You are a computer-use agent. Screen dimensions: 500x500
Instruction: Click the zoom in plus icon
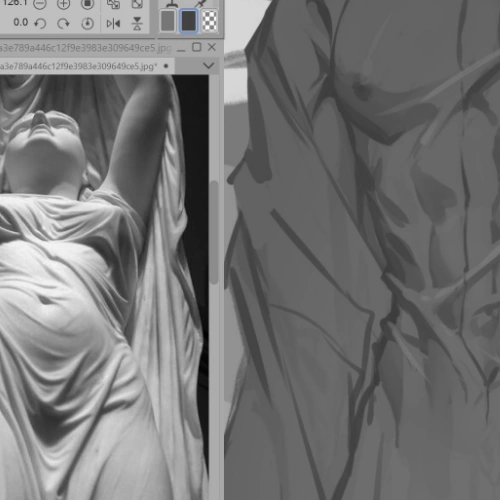click(63, 4)
